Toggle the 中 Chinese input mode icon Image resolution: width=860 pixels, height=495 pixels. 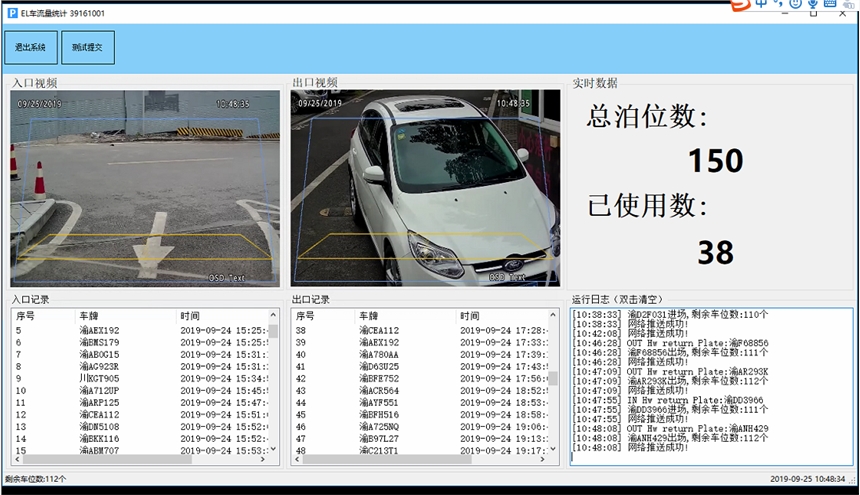(762, 4)
